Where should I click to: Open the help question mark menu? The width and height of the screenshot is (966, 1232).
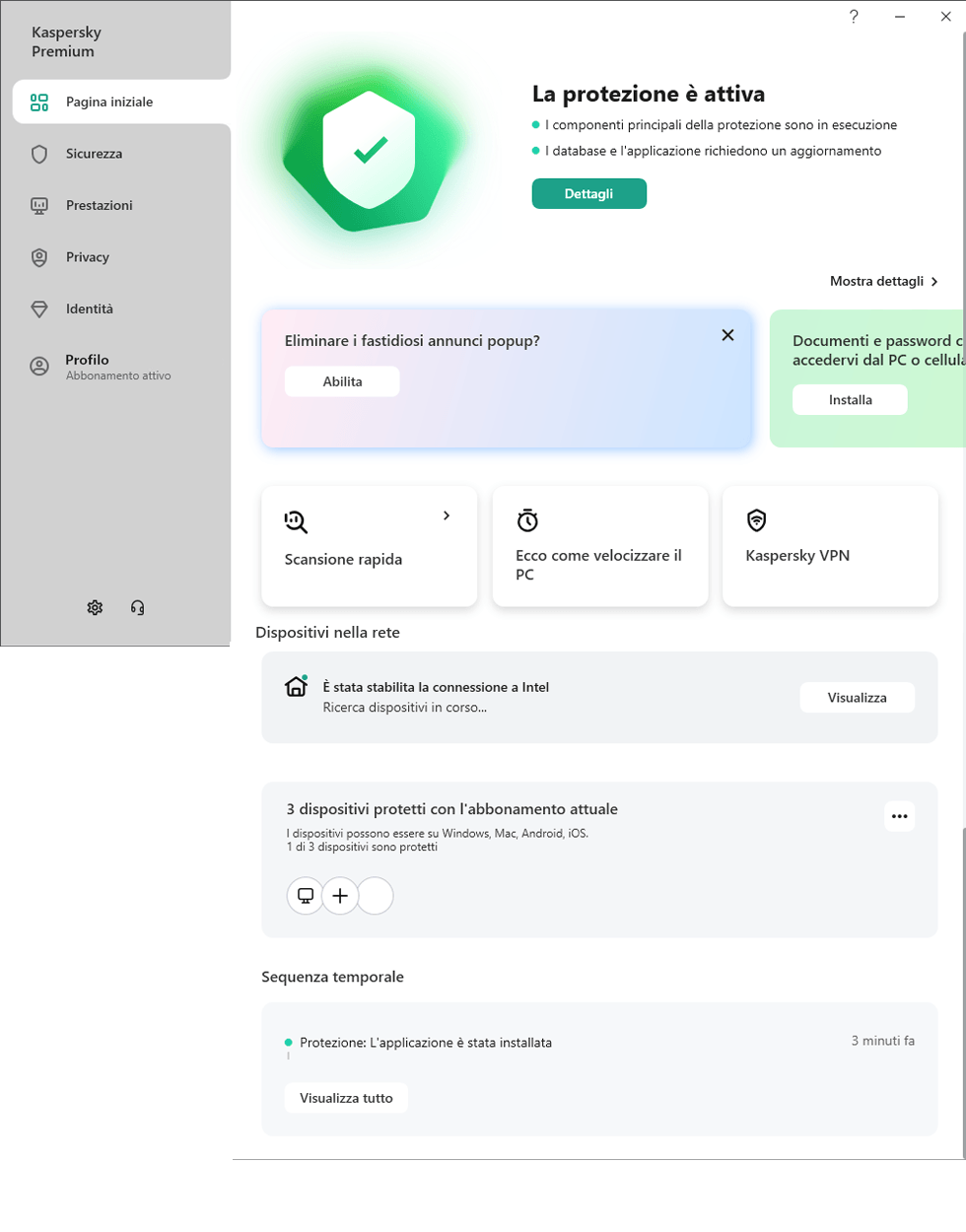(854, 16)
